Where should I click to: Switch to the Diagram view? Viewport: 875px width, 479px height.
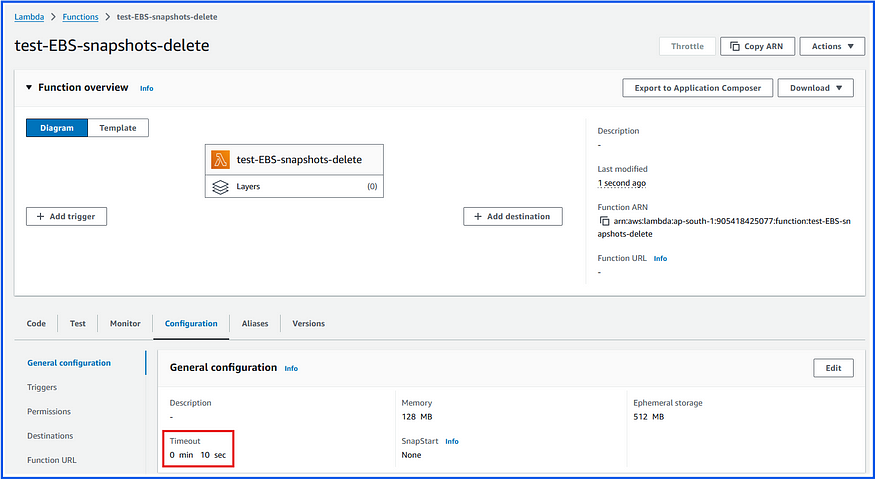57,128
